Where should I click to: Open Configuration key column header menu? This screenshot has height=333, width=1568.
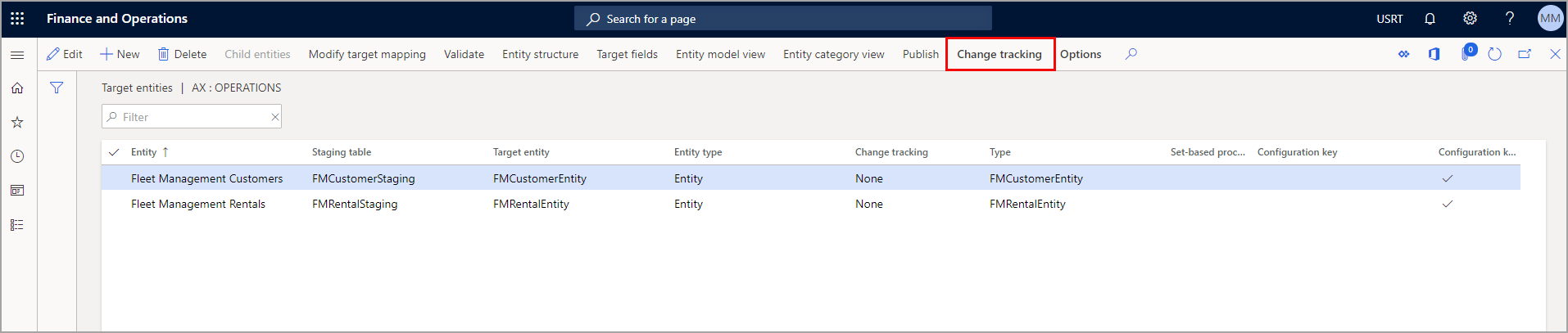coord(1297,152)
